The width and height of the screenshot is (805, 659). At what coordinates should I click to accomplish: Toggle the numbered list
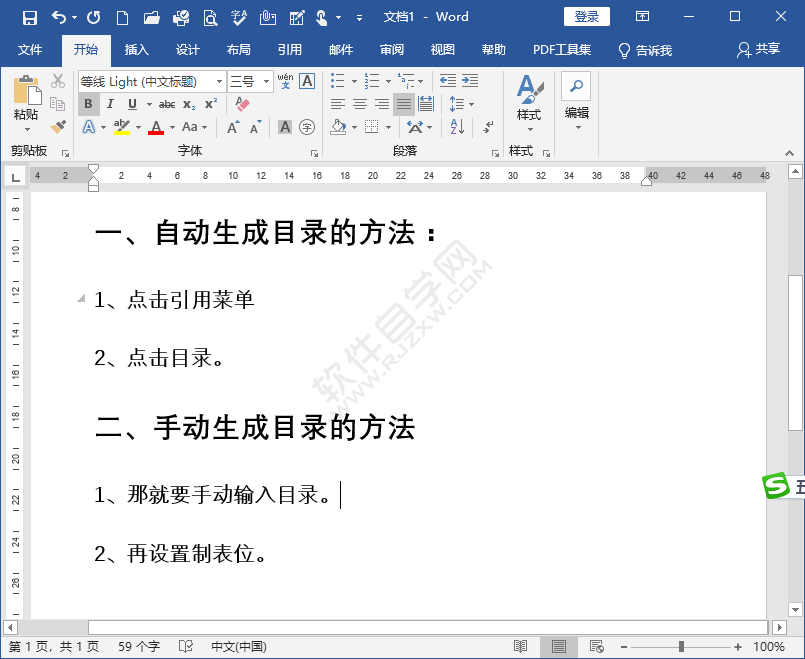[370, 81]
